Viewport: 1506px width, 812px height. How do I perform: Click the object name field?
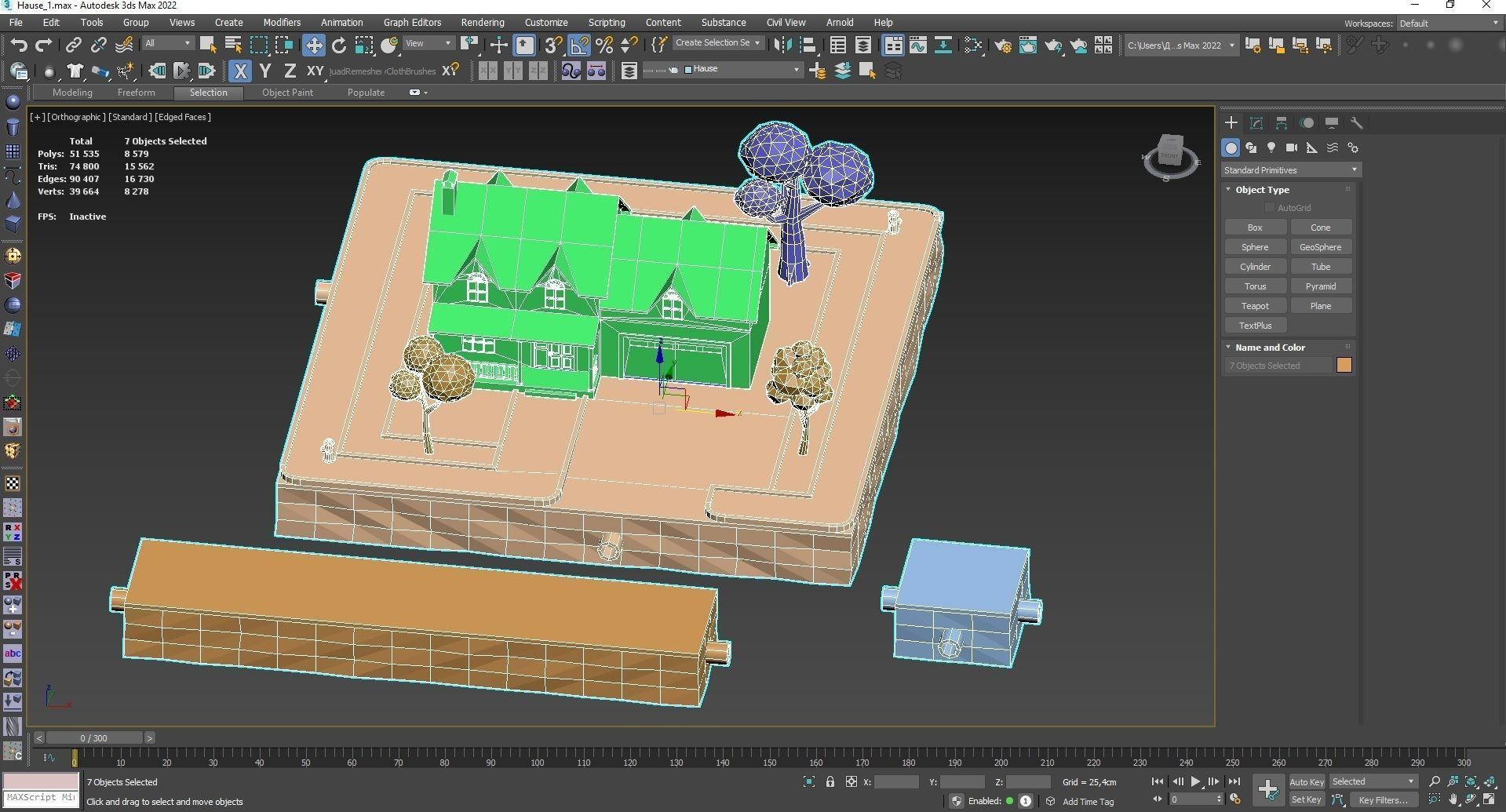click(x=1278, y=366)
